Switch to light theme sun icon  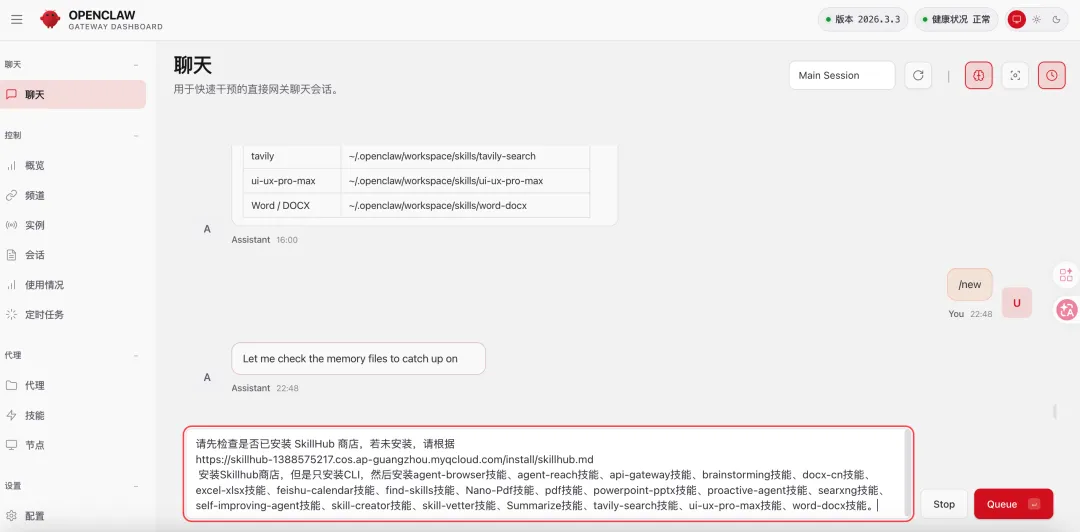tap(1037, 19)
